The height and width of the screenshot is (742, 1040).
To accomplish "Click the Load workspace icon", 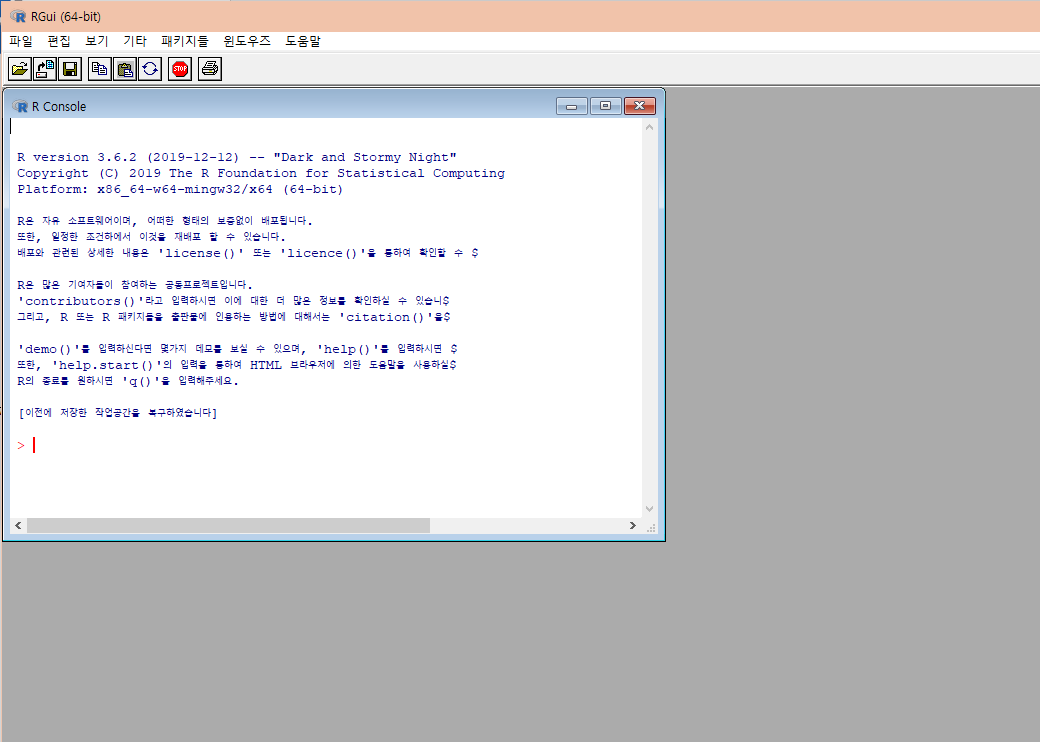I will [x=44, y=68].
